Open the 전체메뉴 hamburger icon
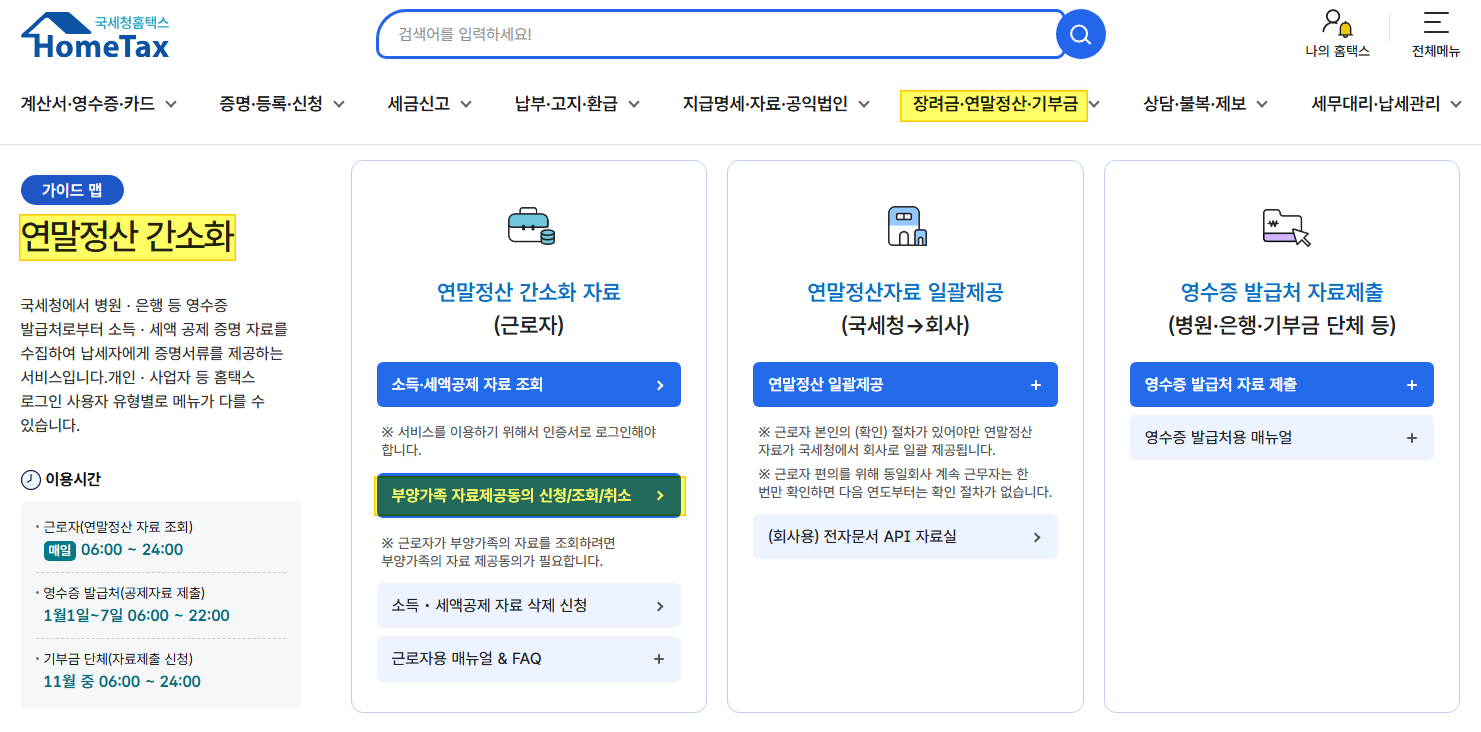The width and height of the screenshot is (1481, 732). click(x=1436, y=22)
